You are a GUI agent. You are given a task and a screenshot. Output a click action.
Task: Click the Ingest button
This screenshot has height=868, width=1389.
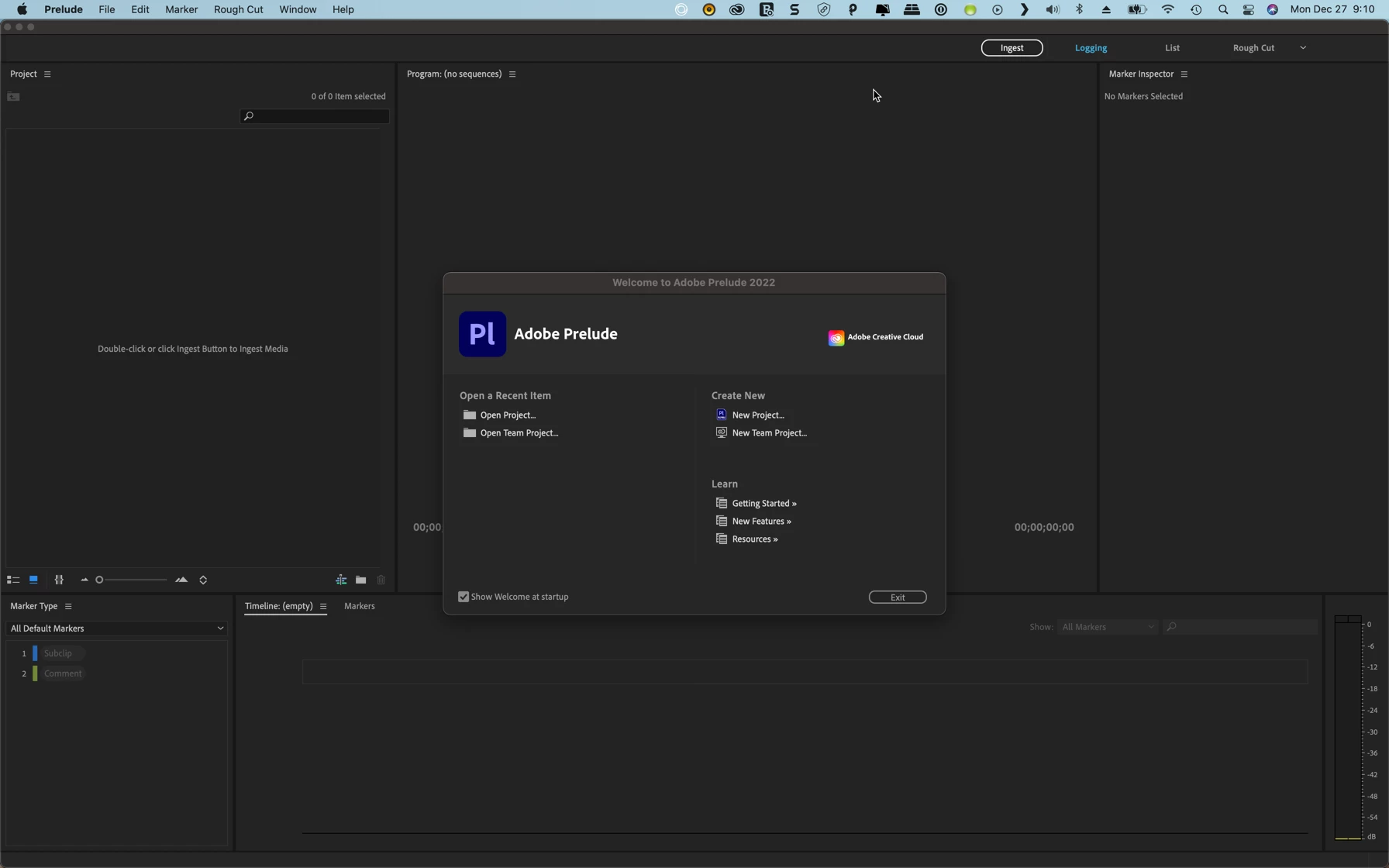tap(1012, 48)
